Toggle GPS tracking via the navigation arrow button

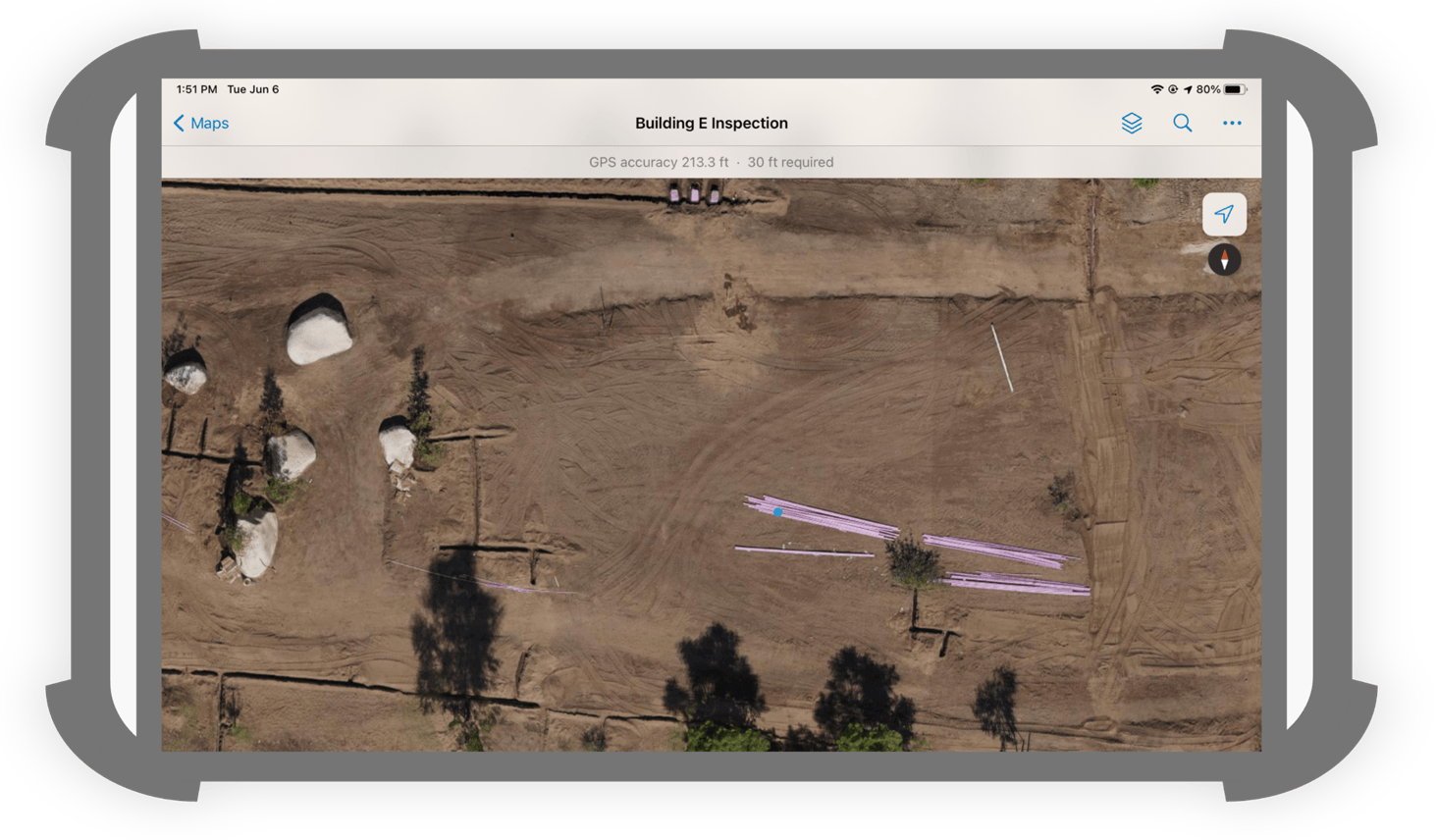coord(1224,214)
